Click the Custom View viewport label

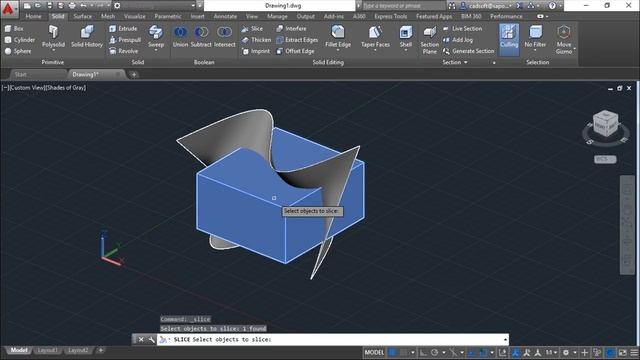27,88
